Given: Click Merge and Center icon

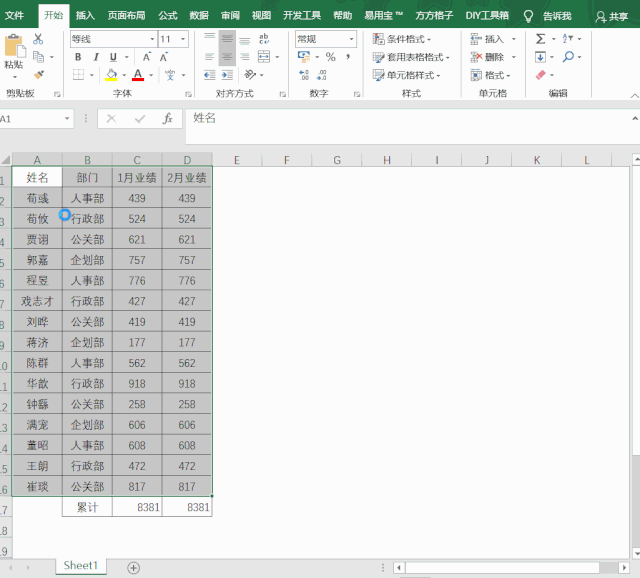Looking at the screenshot, I should click(x=264, y=57).
